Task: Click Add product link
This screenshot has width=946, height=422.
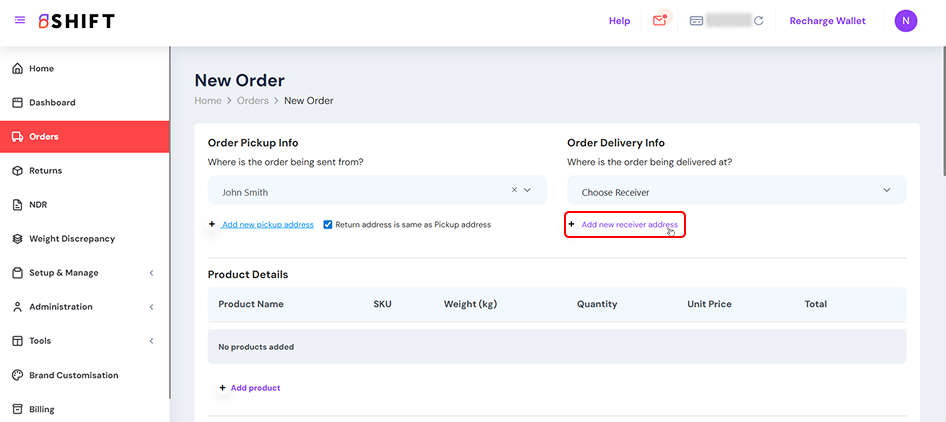Action: (x=255, y=388)
